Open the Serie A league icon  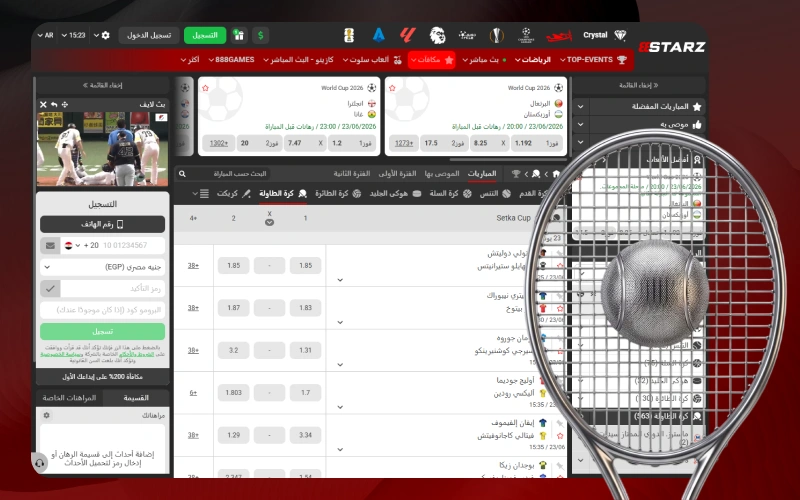tap(379, 35)
